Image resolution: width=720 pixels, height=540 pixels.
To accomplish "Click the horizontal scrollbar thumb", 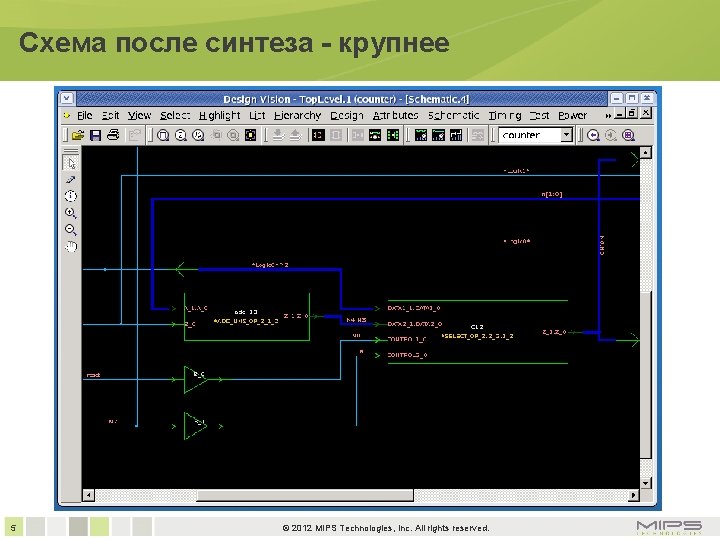I will pyautogui.click(x=305, y=495).
